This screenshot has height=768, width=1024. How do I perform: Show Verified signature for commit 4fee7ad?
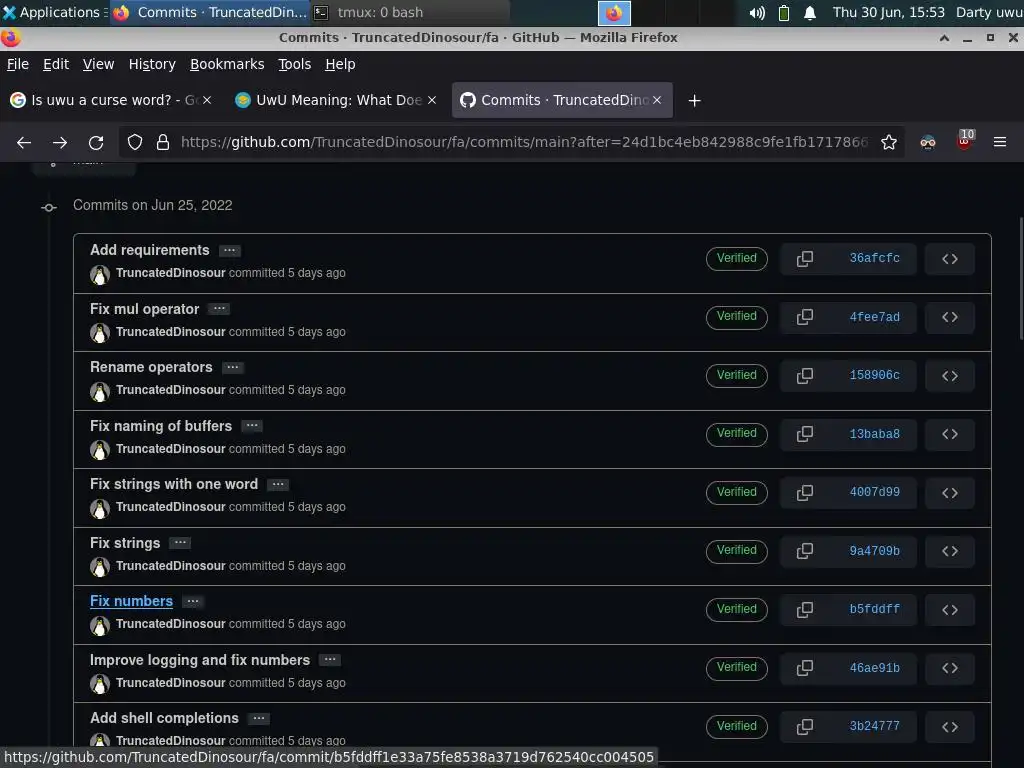point(737,317)
